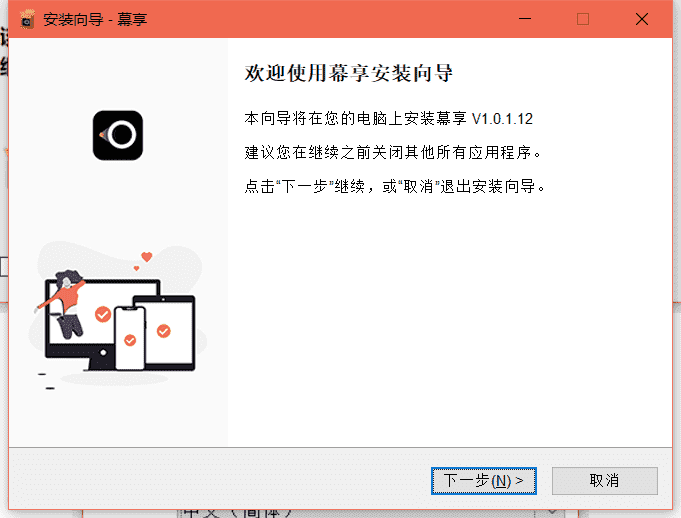Click heading 欢迎使用幕享安装向导
The image size is (681, 518).
click(349, 73)
